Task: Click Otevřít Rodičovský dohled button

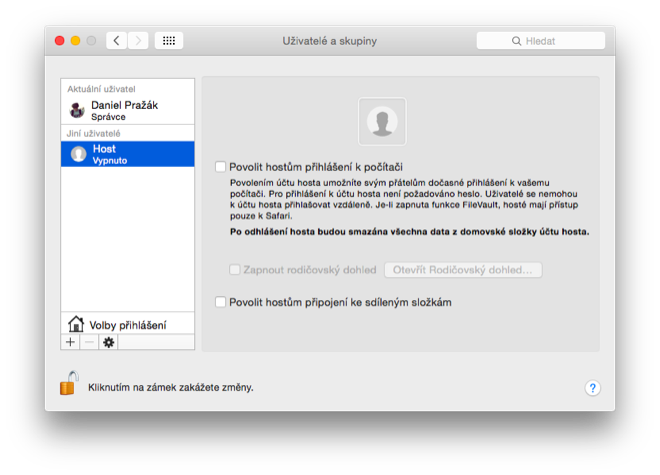Action: click(463, 270)
